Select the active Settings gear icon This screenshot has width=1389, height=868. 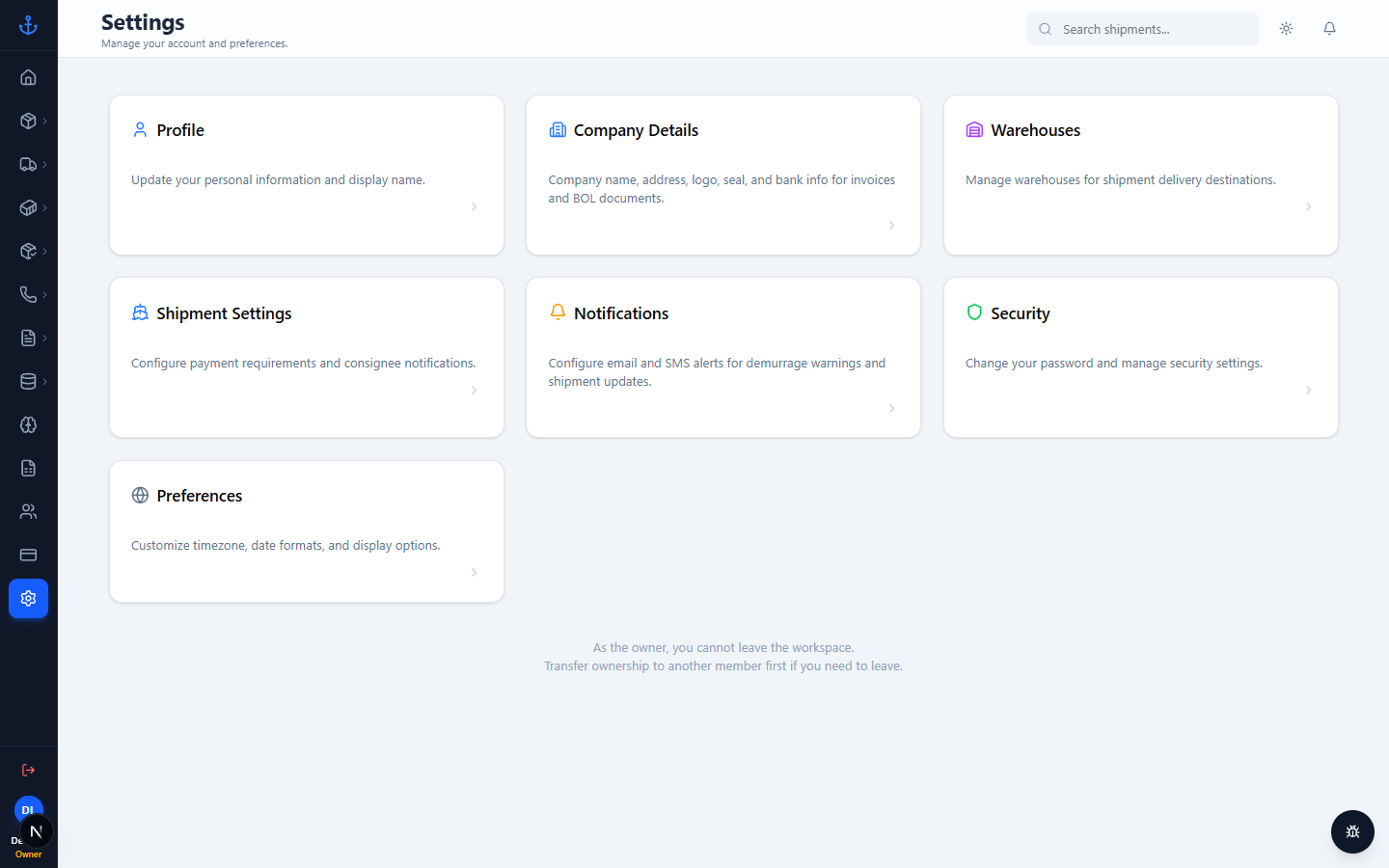pyautogui.click(x=28, y=598)
